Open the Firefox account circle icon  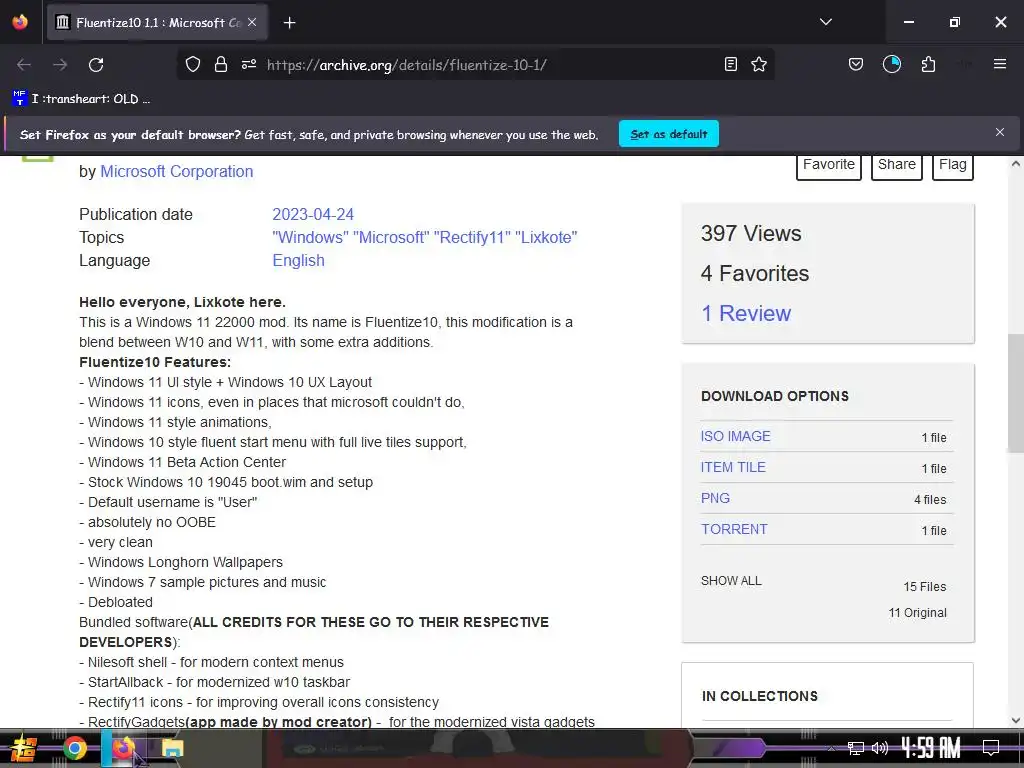pyautogui.click(x=891, y=64)
